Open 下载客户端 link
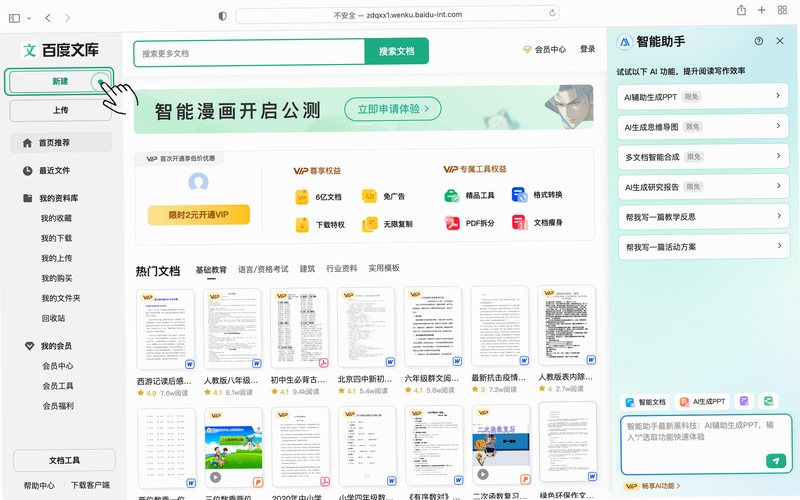The width and height of the screenshot is (800, 500). point(90,485)
